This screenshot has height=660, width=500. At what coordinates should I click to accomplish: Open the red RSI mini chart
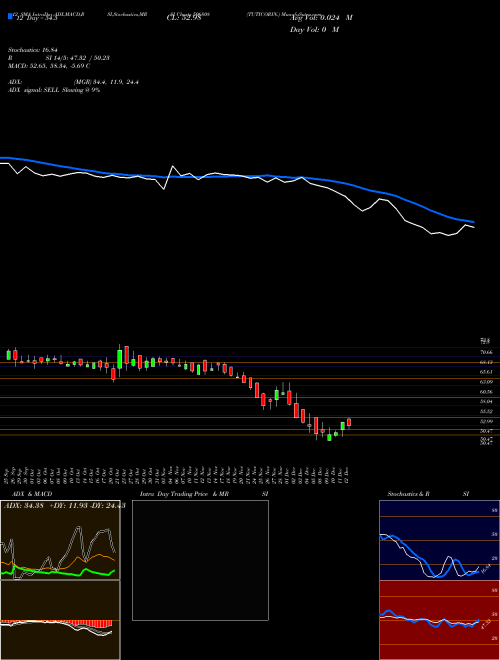(x=439, y=620)
